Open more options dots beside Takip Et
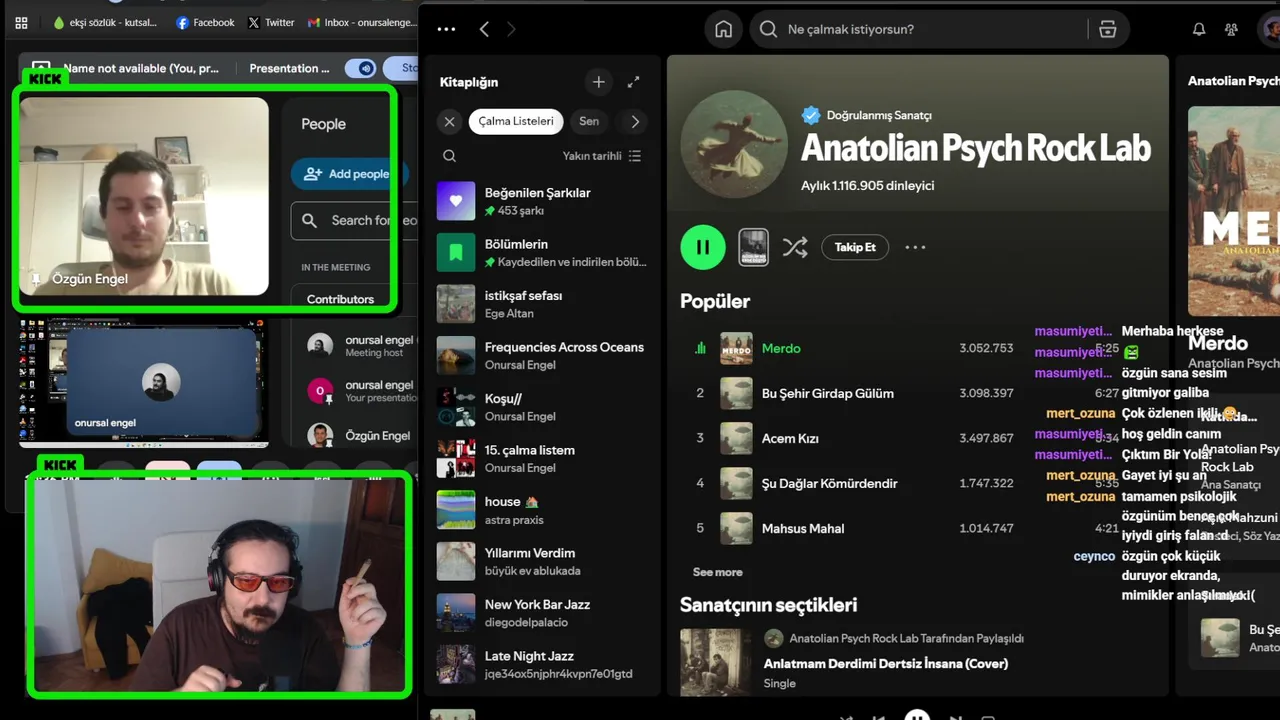 tap(915, 247)
